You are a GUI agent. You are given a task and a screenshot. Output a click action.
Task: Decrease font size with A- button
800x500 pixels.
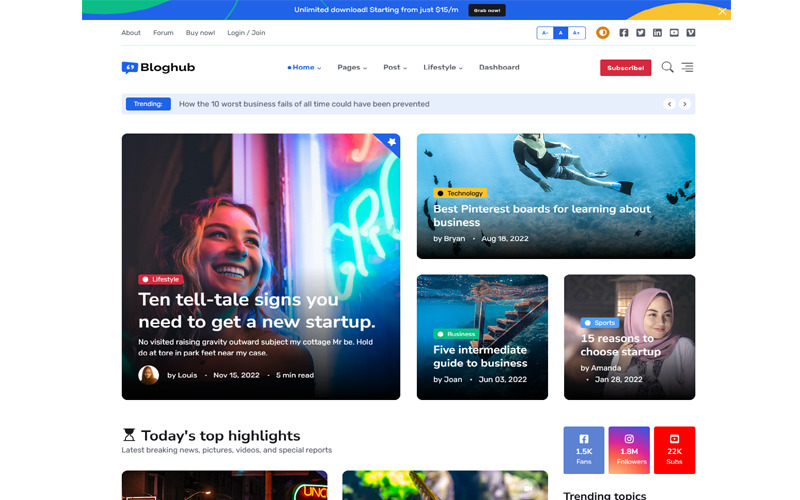pos(545,33)
